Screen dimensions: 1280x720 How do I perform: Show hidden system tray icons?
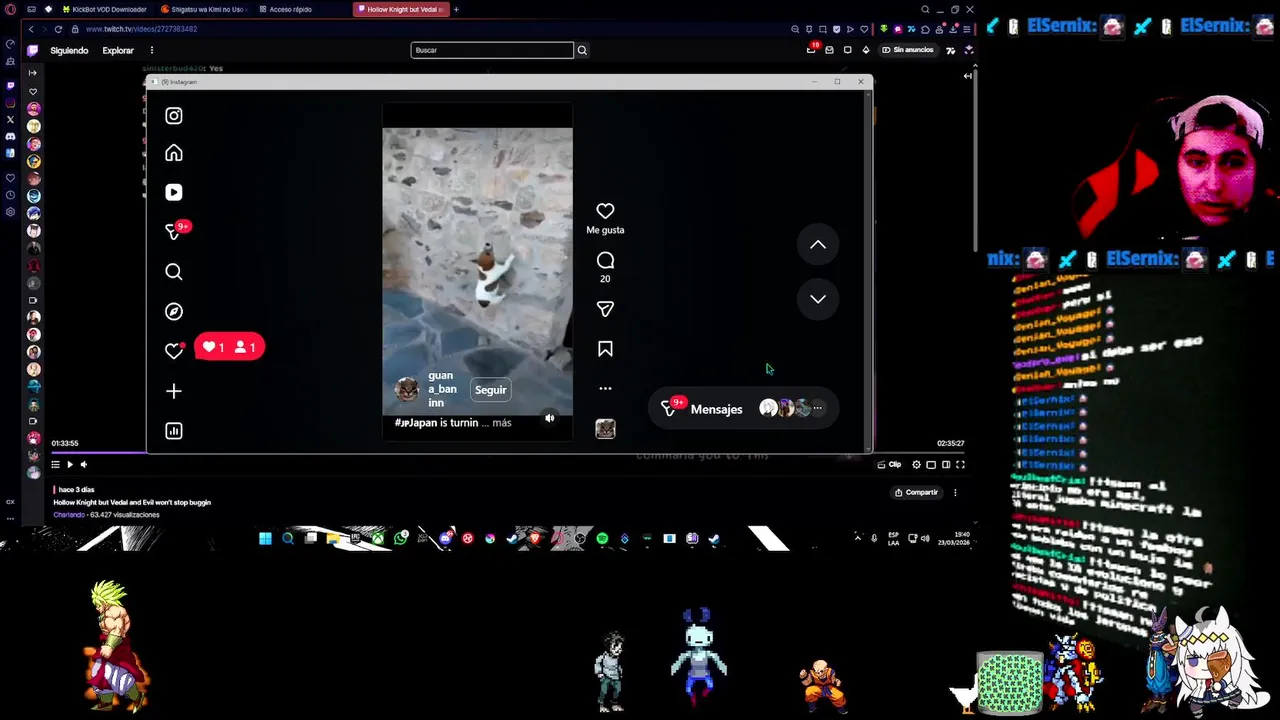point(857,538)
